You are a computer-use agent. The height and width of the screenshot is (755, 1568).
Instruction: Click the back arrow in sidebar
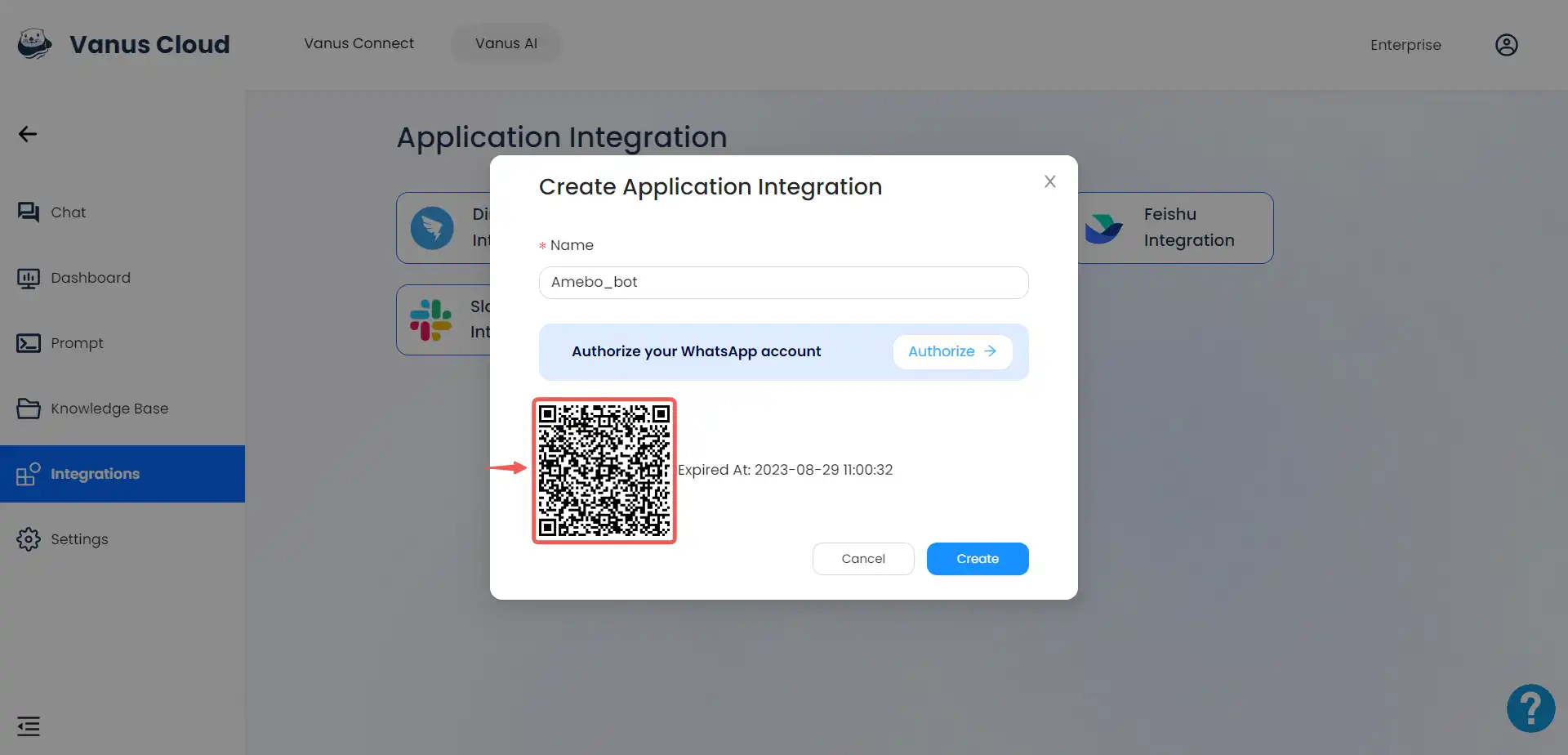28,134
